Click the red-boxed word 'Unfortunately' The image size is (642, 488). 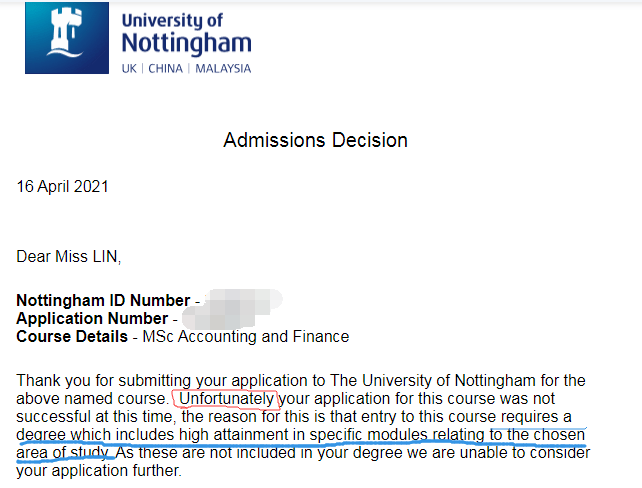[x=226, y=399]
